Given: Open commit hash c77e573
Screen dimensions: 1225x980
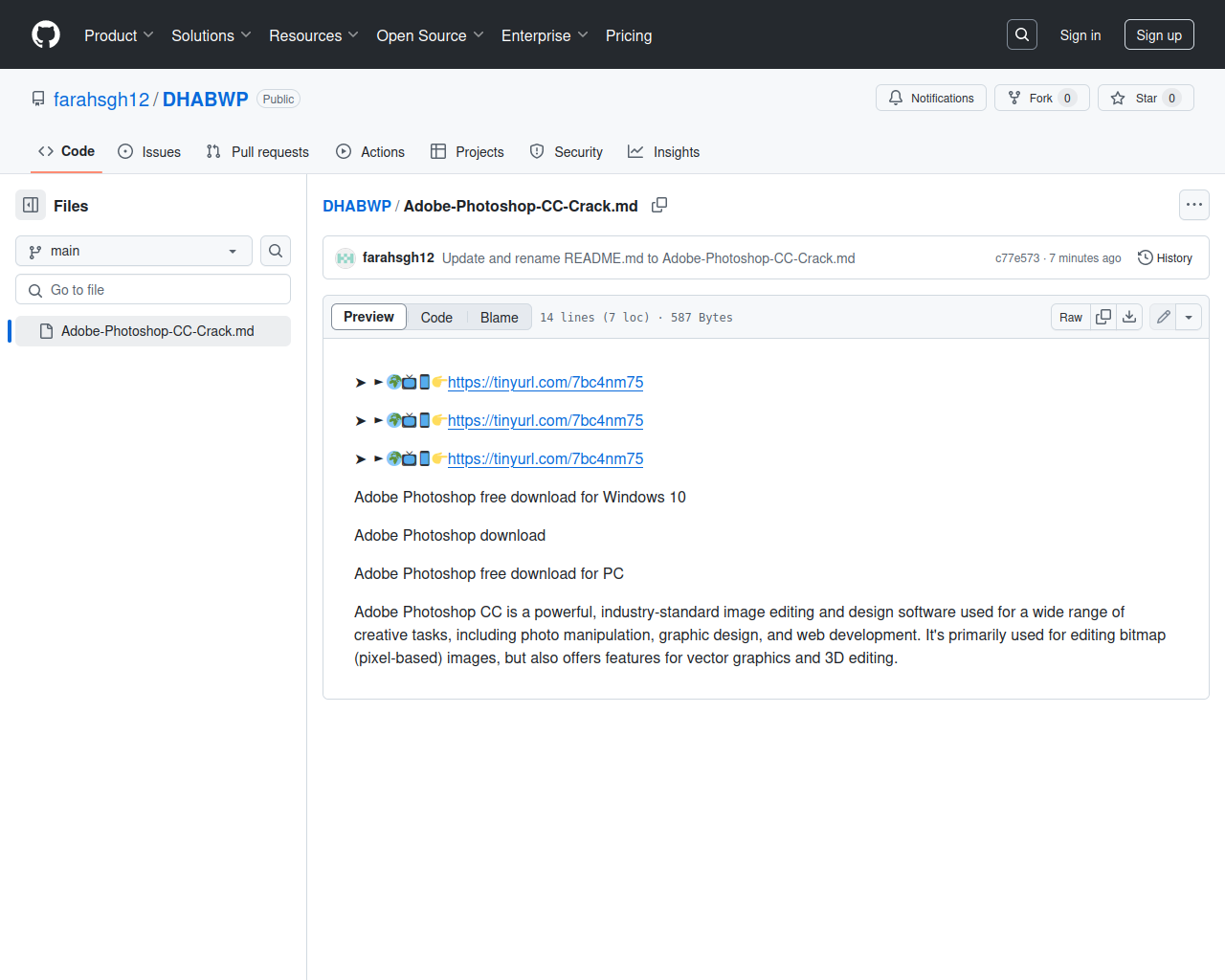Looking at the screenshot, I should [1017, 258].
